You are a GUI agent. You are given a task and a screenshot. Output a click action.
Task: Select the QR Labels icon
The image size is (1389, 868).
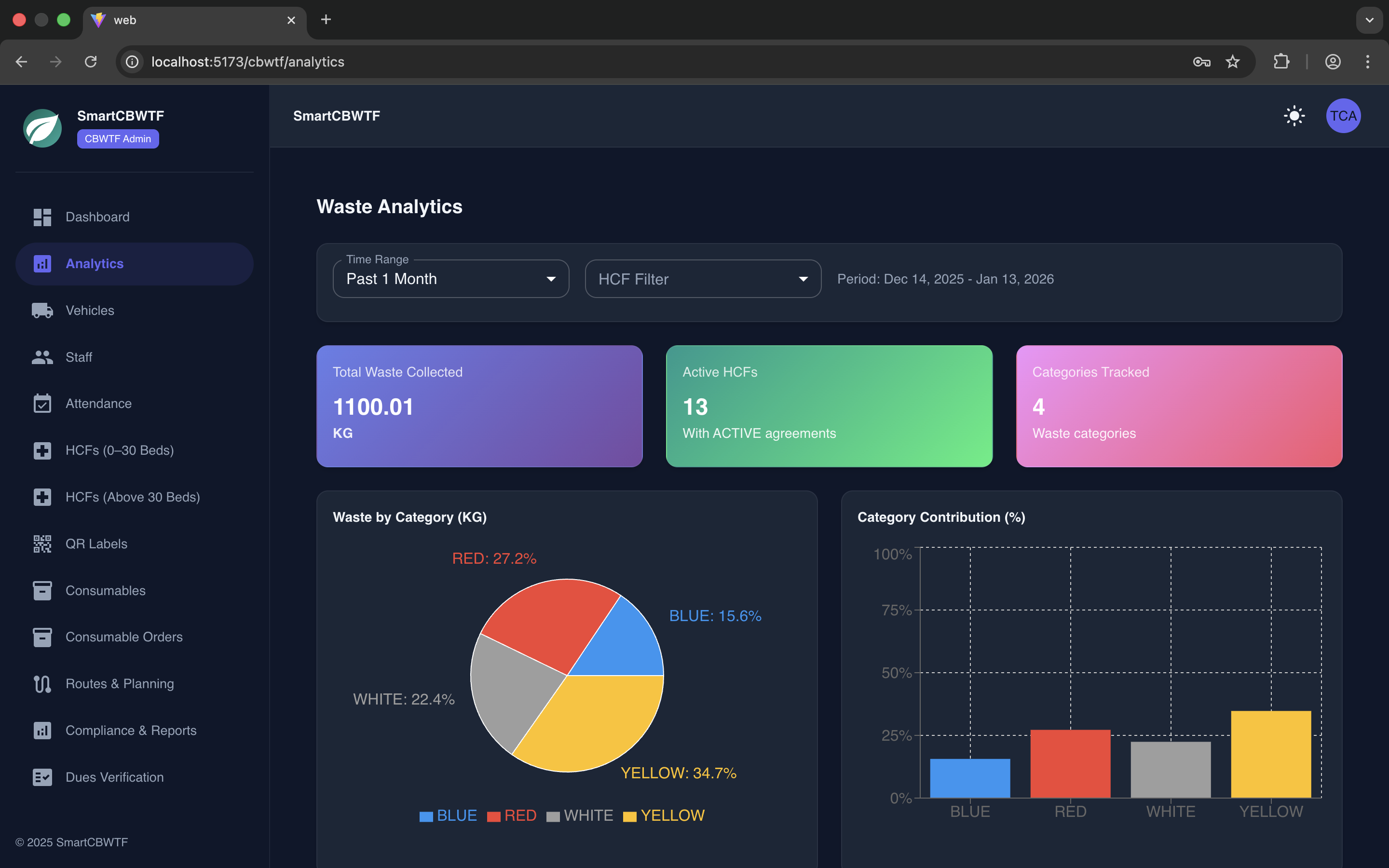coord(42,543)
